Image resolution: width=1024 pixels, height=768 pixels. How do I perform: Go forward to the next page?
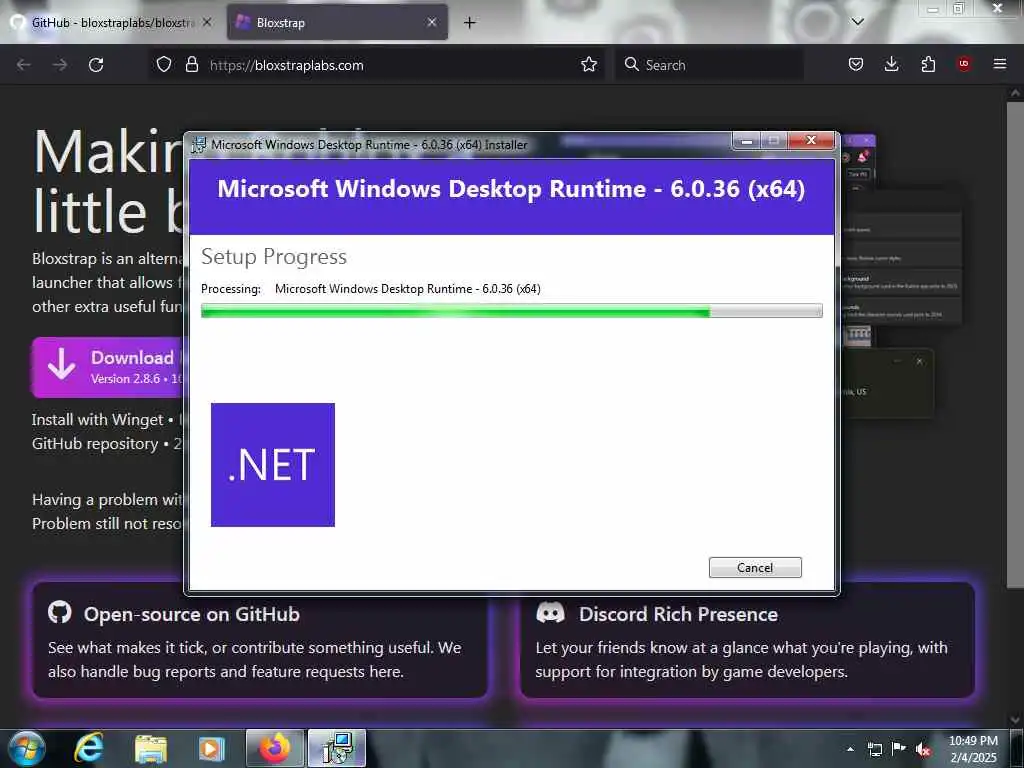pos(60,65)
